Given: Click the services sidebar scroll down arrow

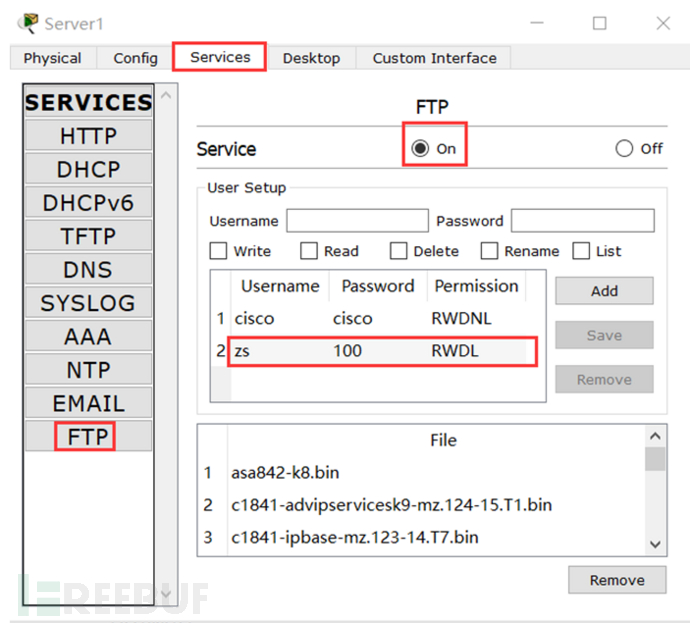Looking at the screenshot, I should (166, 593).
